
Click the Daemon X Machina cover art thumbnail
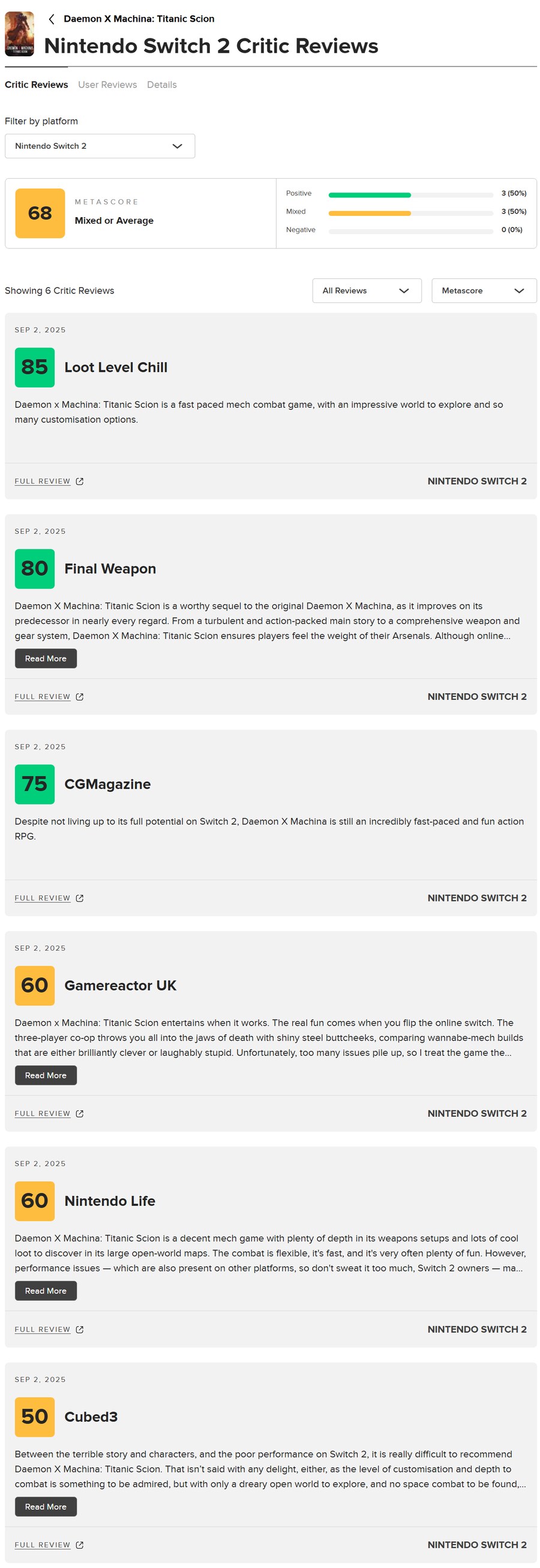19,34
